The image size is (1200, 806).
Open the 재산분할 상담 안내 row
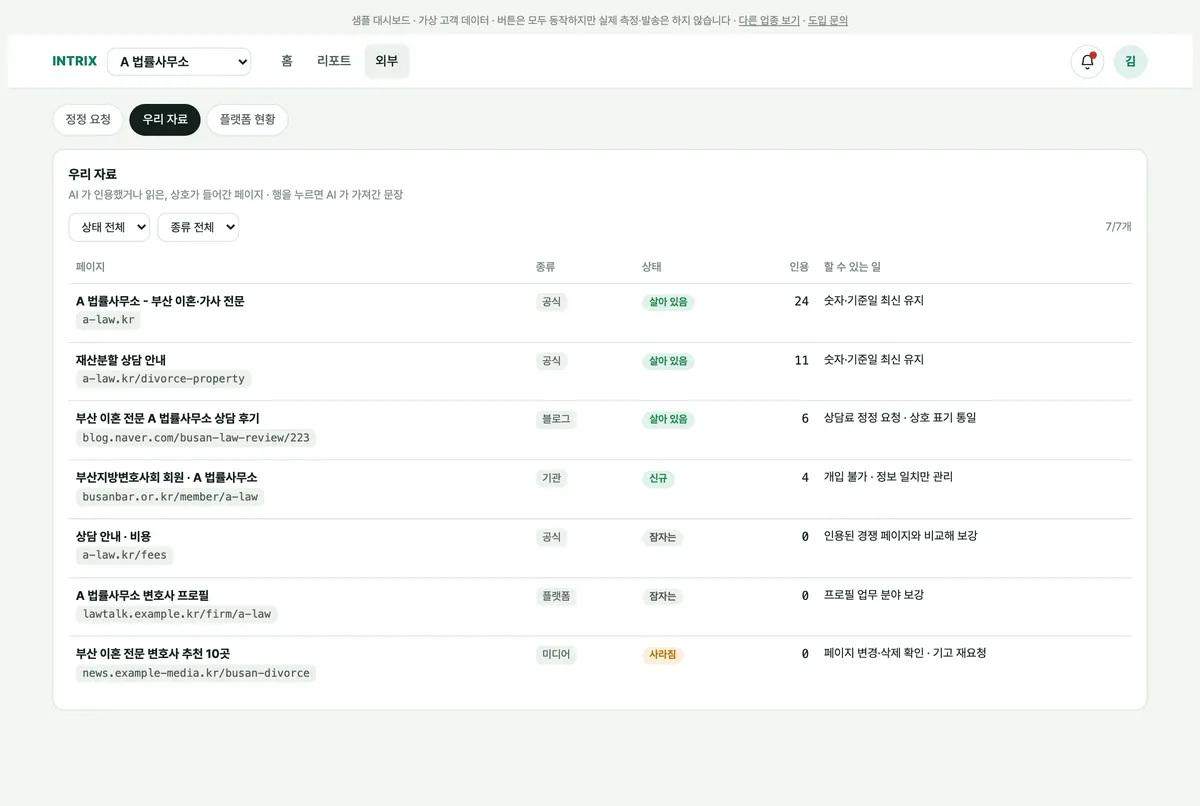click(x=600, y=372)
